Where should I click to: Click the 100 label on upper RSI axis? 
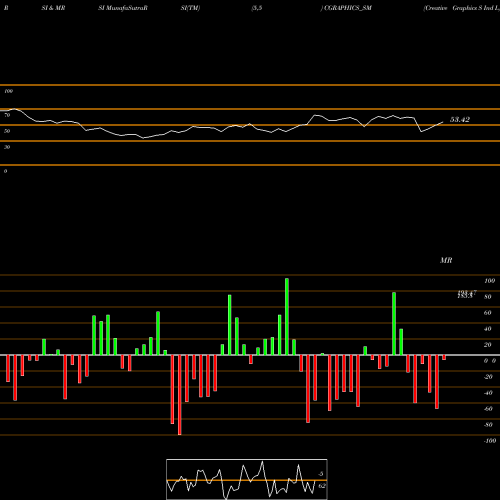click(8, 91)
